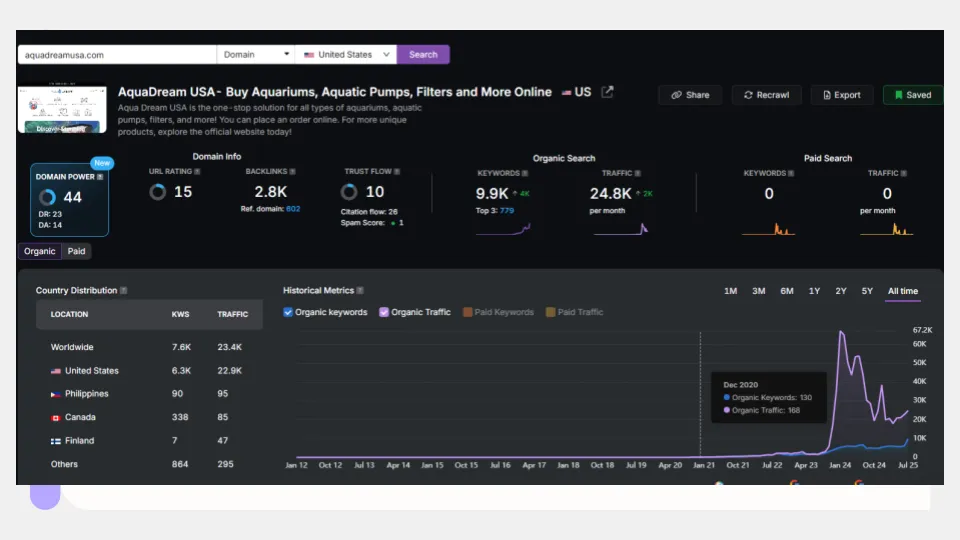This screenshot has height=540, width=960.
Task: Click the Trust Flow ring gauge
Action: click(349, 192)
